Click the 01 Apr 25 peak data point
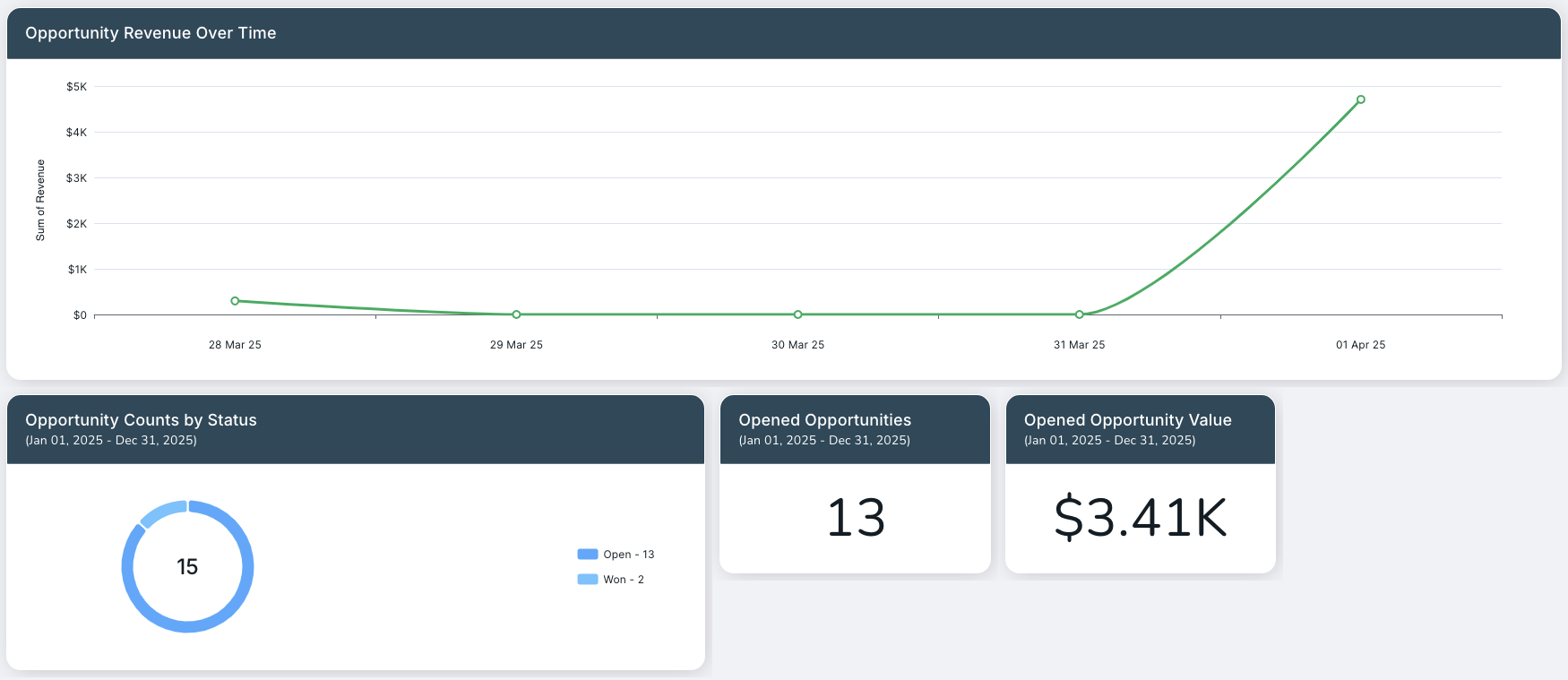 tap(1360, 99)
